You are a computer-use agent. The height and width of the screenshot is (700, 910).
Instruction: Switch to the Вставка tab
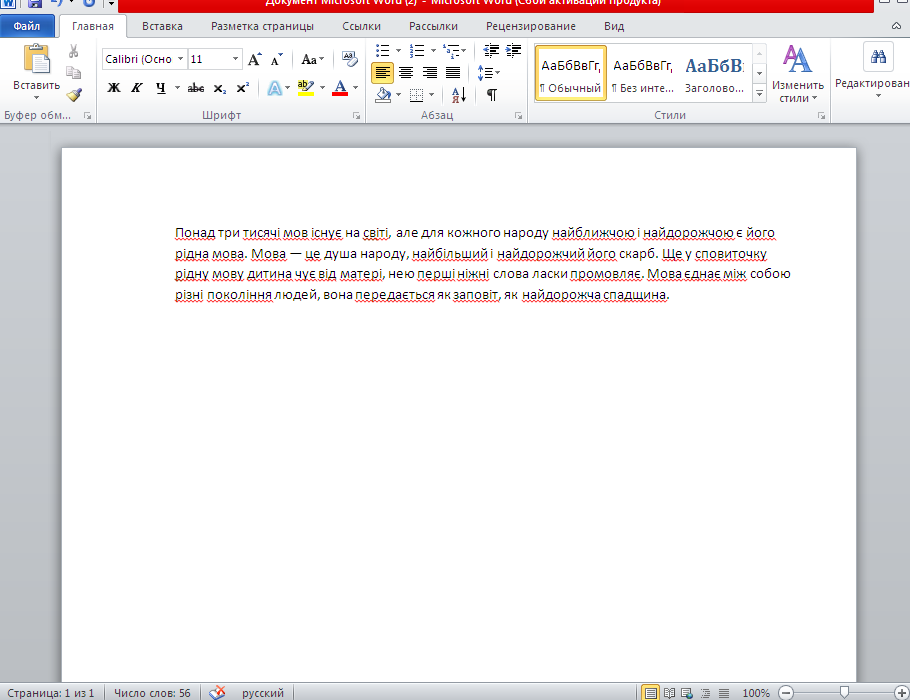(162, 26)
